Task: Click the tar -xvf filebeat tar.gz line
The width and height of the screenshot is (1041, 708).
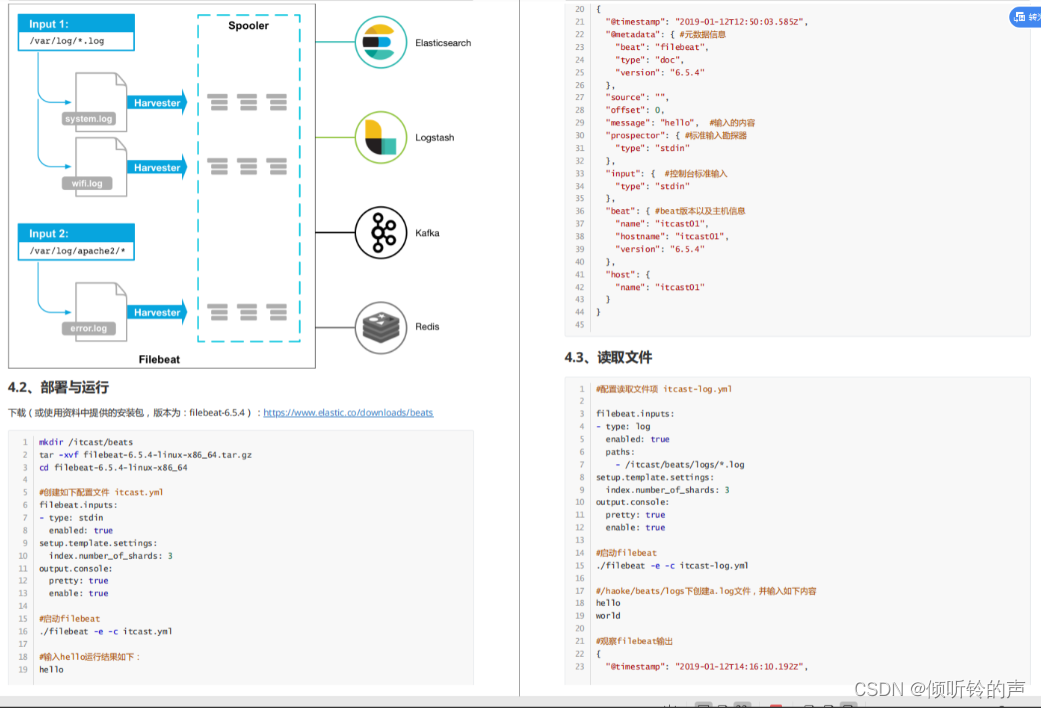Action: pyautogui.click(x=145, y=455)
